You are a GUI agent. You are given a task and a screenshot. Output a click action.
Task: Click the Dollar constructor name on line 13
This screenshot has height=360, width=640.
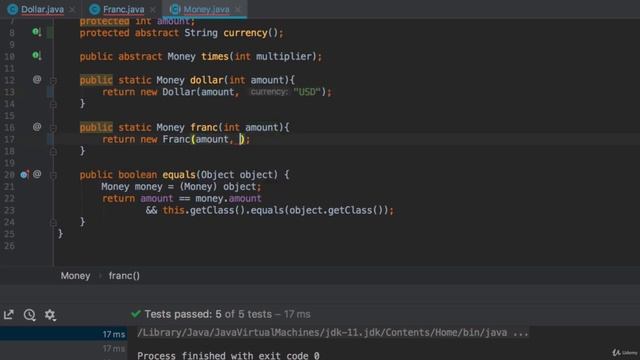[x=179, y=92]
